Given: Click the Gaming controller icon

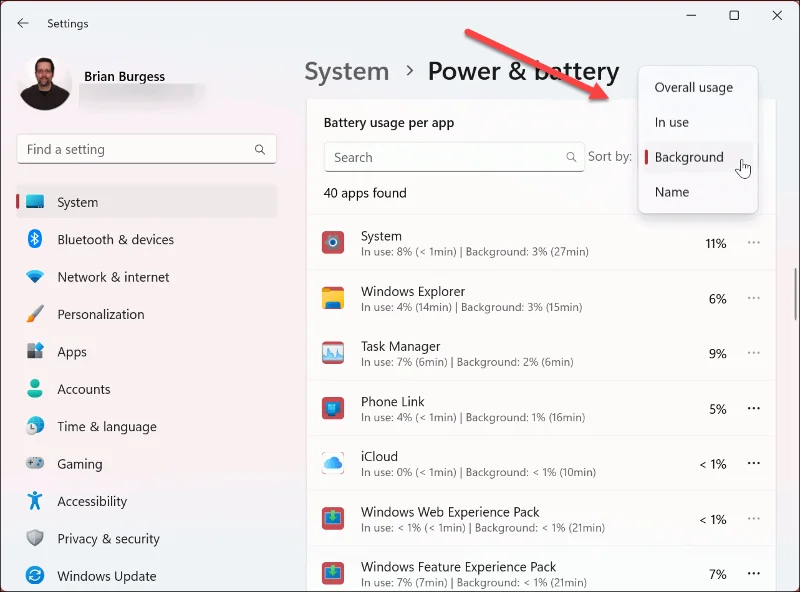Looking at the screenshot, I should pyautogui.click(x=35, y=463).
